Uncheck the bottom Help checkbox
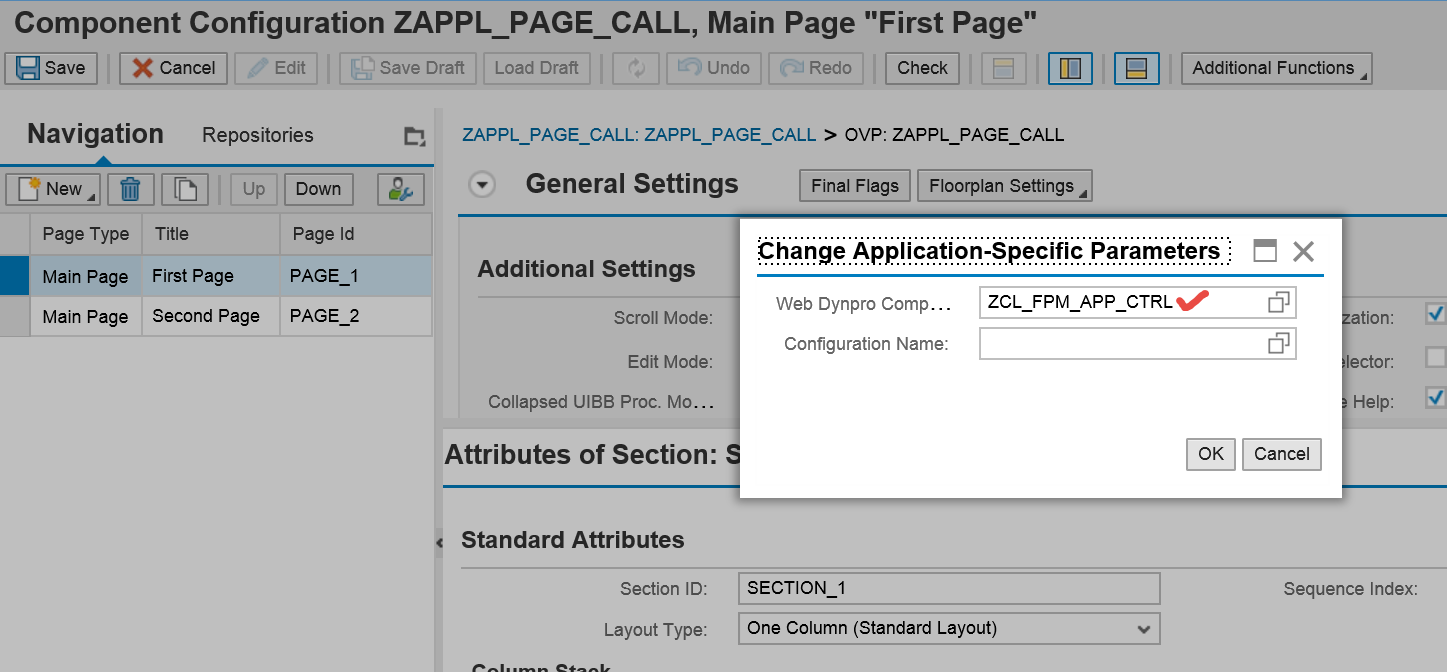 pos(1435,398)
